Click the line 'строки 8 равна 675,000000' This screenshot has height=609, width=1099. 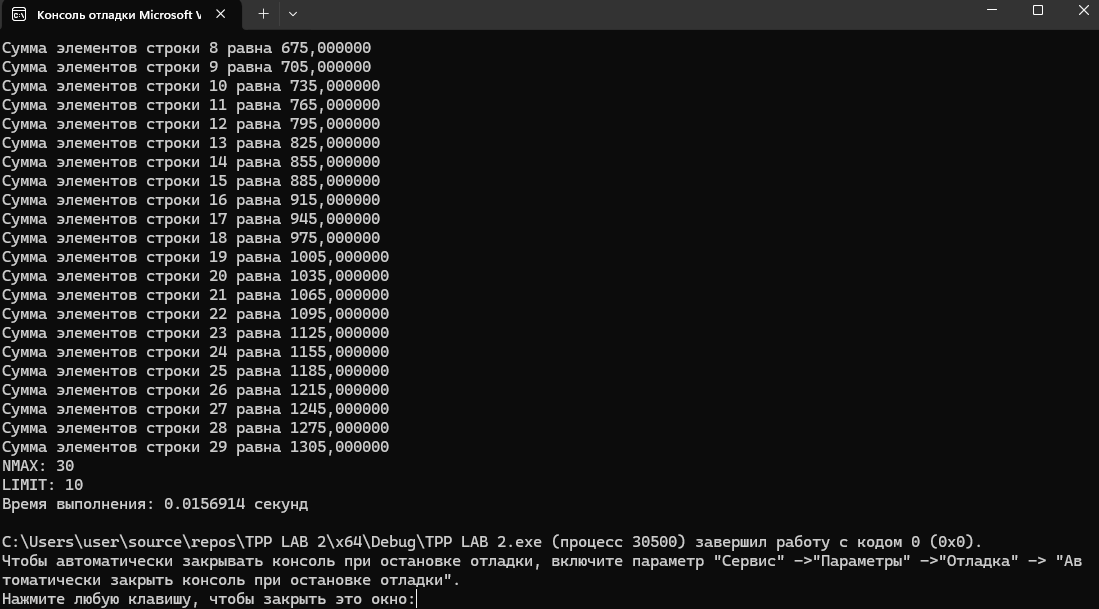point(186,48)
